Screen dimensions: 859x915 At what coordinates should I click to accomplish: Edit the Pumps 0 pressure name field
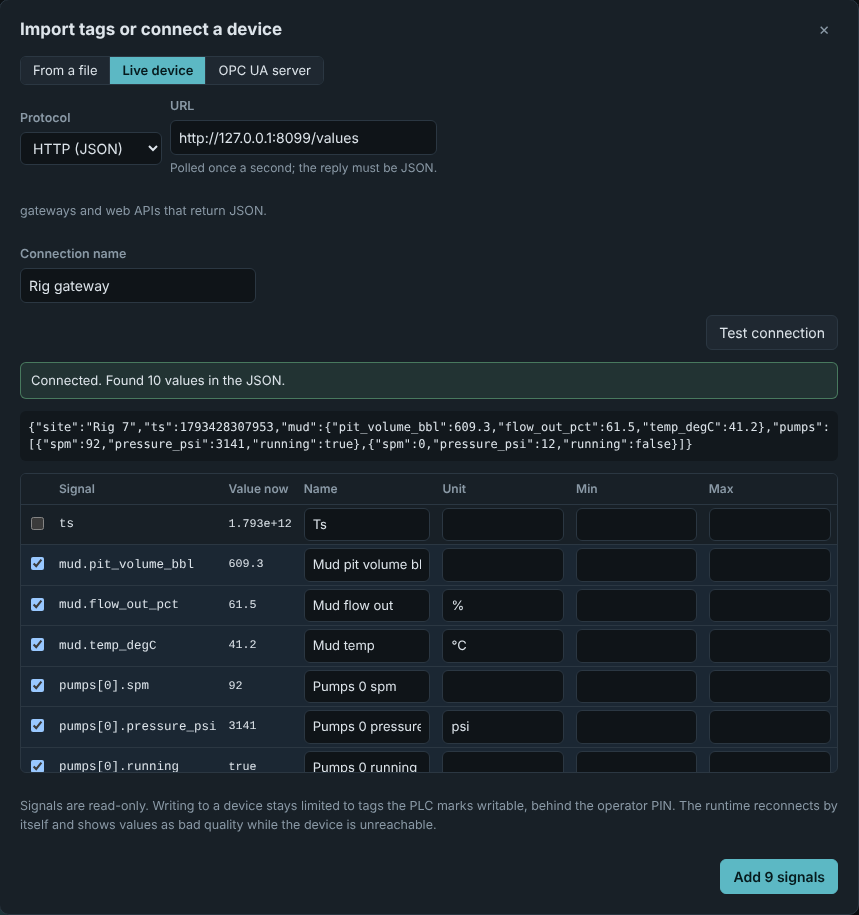[366, 727]
